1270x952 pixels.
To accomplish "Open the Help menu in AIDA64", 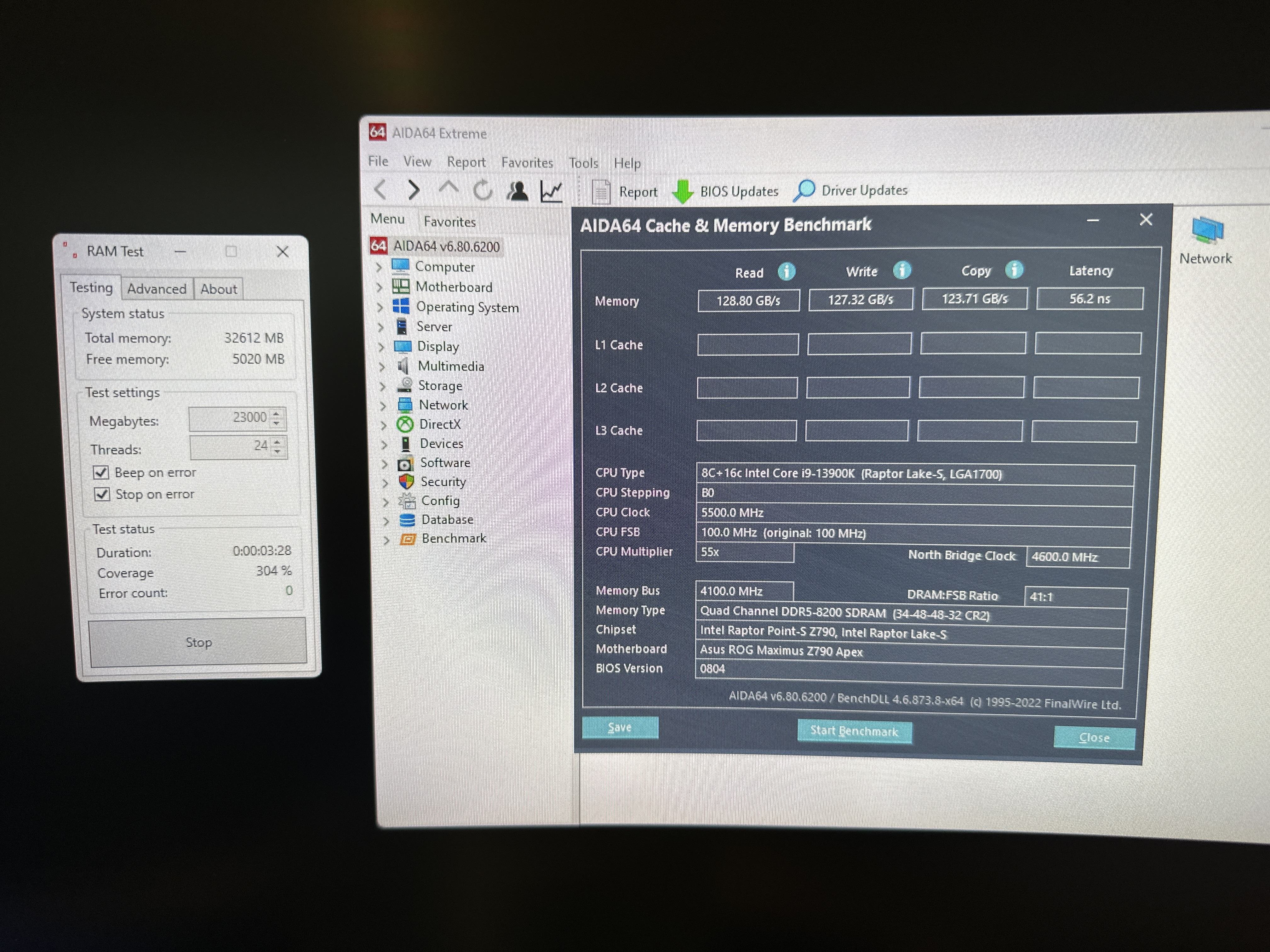I will 627,163.
